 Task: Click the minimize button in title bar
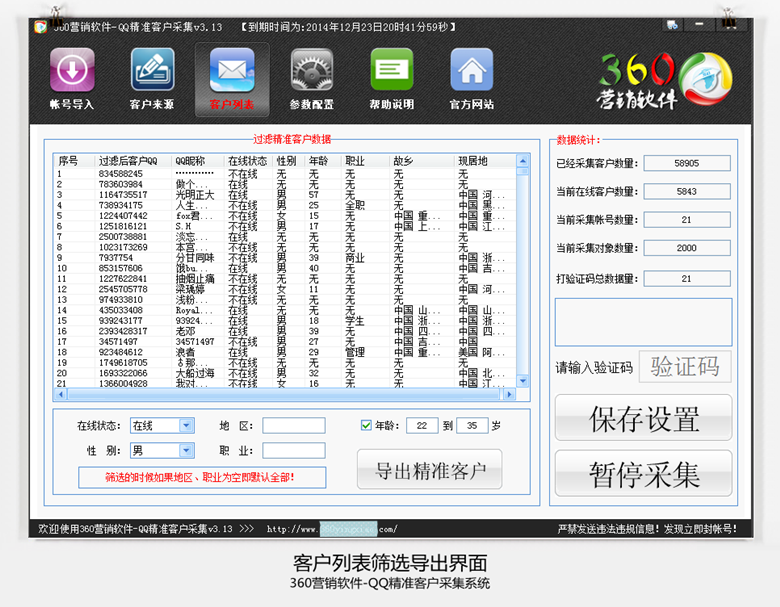699,24
